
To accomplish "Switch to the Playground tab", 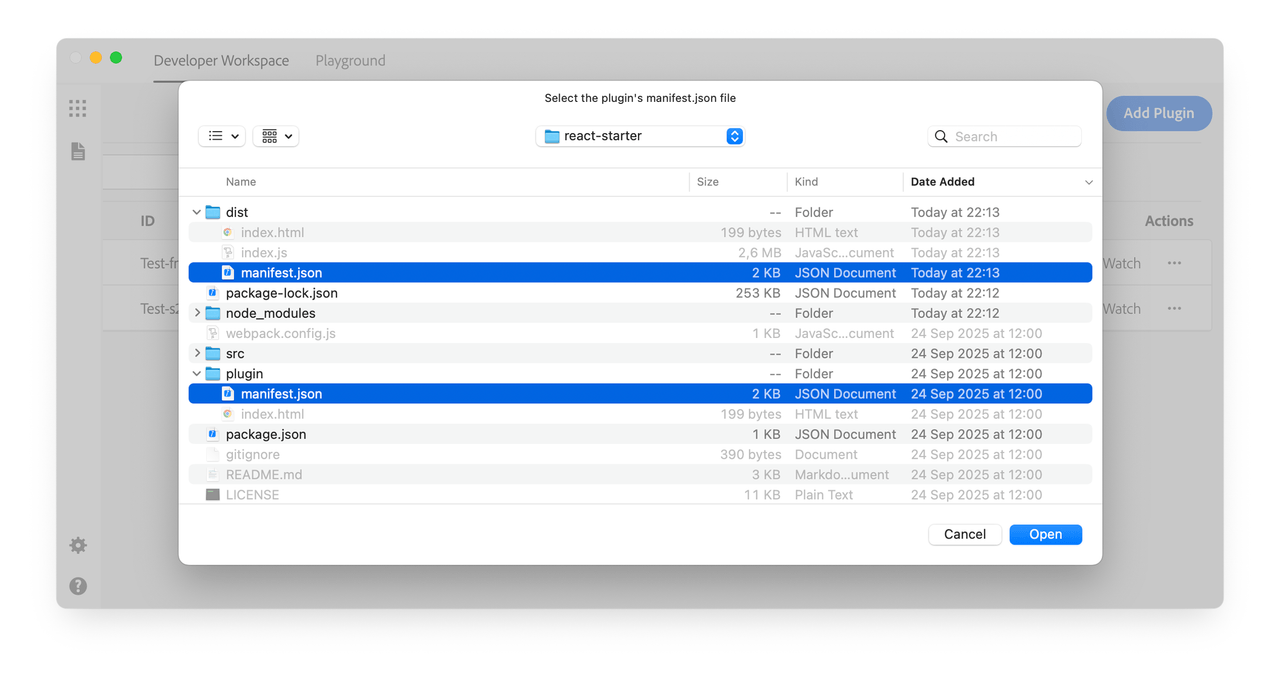I will (350, 60).
